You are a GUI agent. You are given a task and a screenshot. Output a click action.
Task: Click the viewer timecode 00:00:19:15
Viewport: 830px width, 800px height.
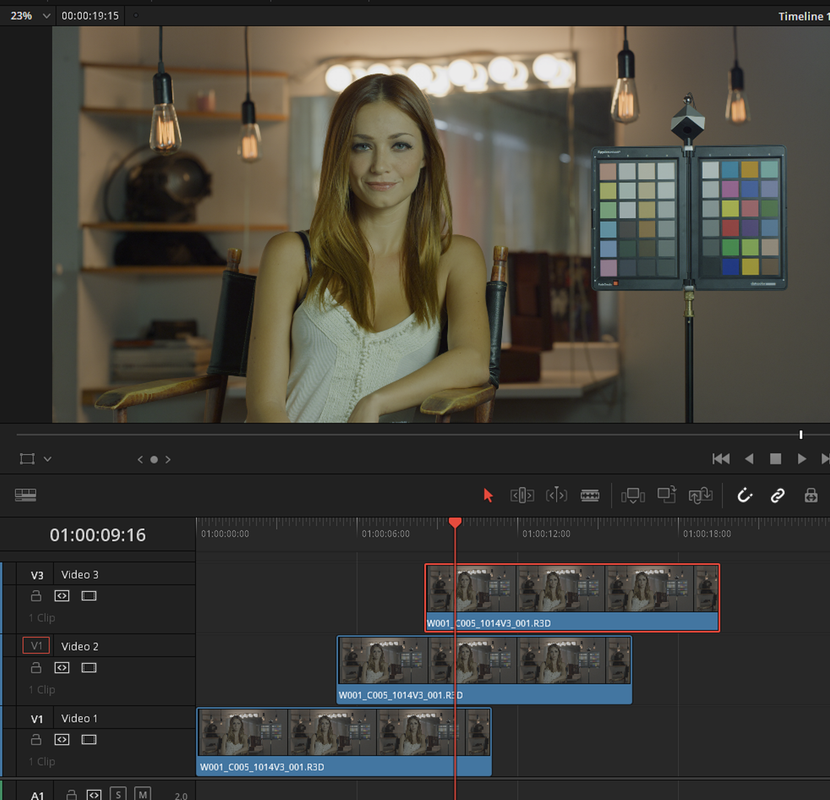point(90,16)
